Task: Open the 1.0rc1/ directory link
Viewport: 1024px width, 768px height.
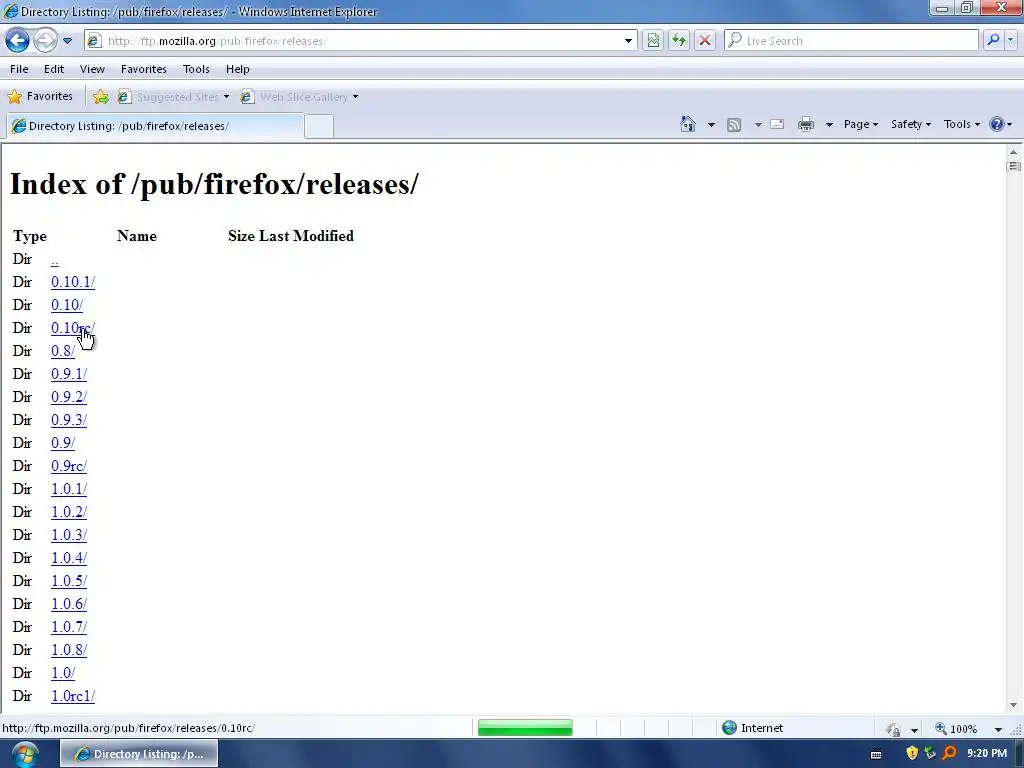Action: coord(73,696)
